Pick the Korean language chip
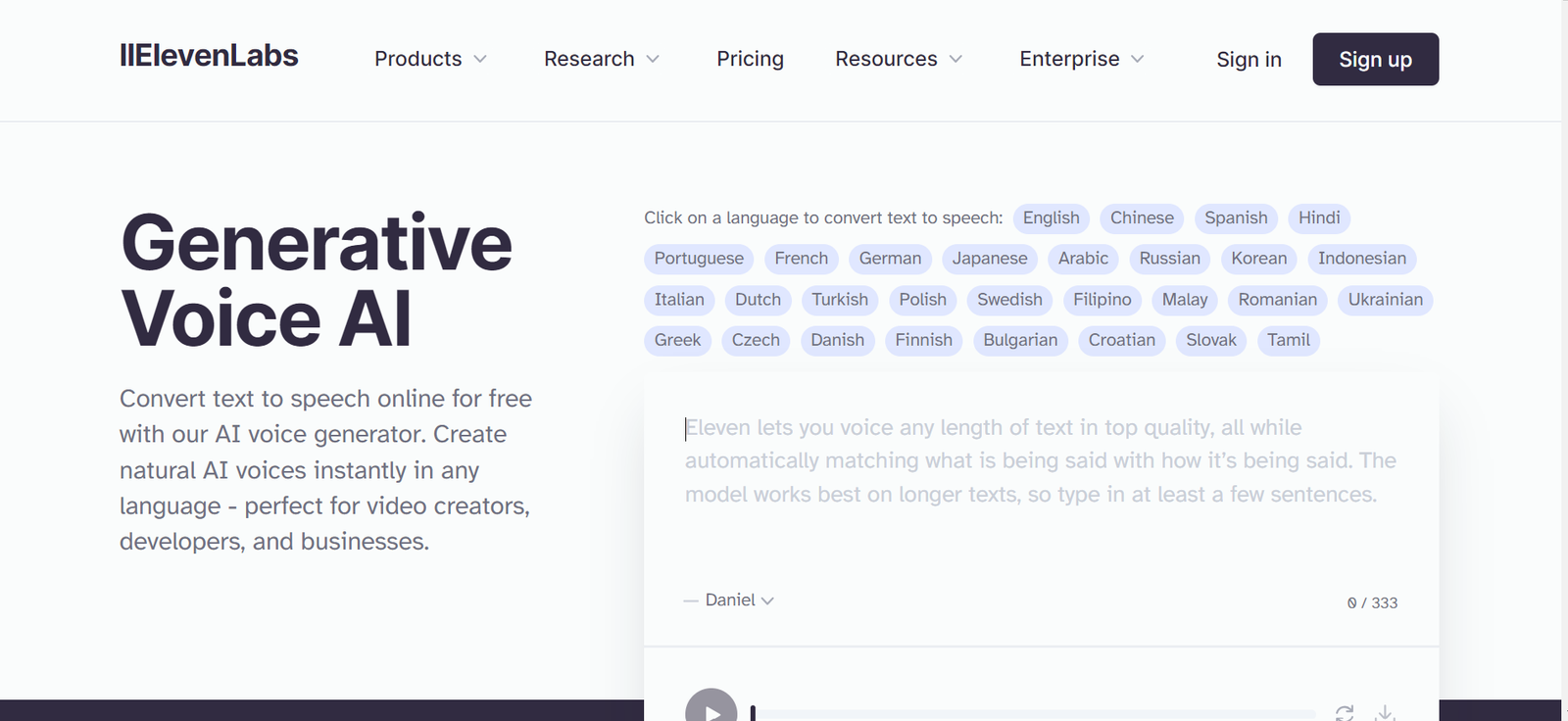The width and height of the screenshot is (1568, 721). [x=1259, y=259]
